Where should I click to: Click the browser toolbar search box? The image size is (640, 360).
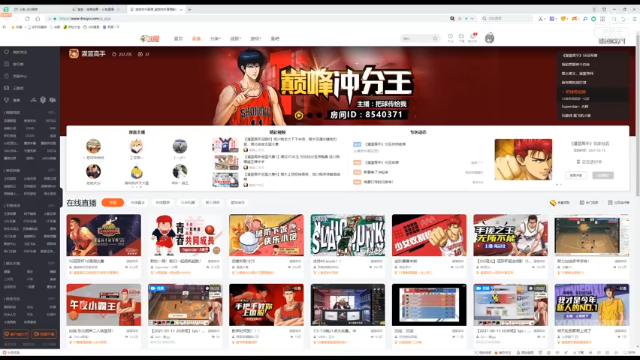coord(507,19)
